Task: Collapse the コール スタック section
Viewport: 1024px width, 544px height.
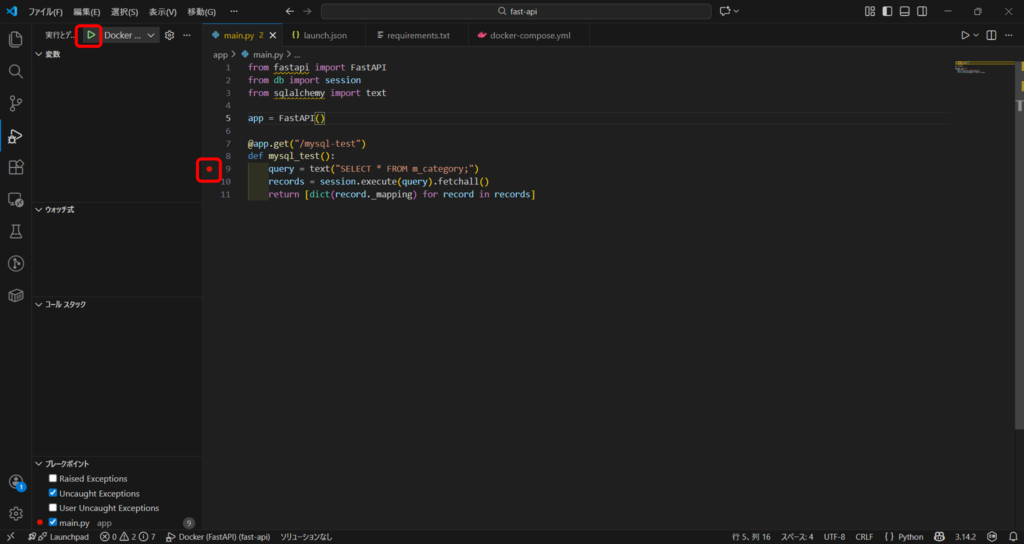Action: pyautogui.click(x=65, y=304)
